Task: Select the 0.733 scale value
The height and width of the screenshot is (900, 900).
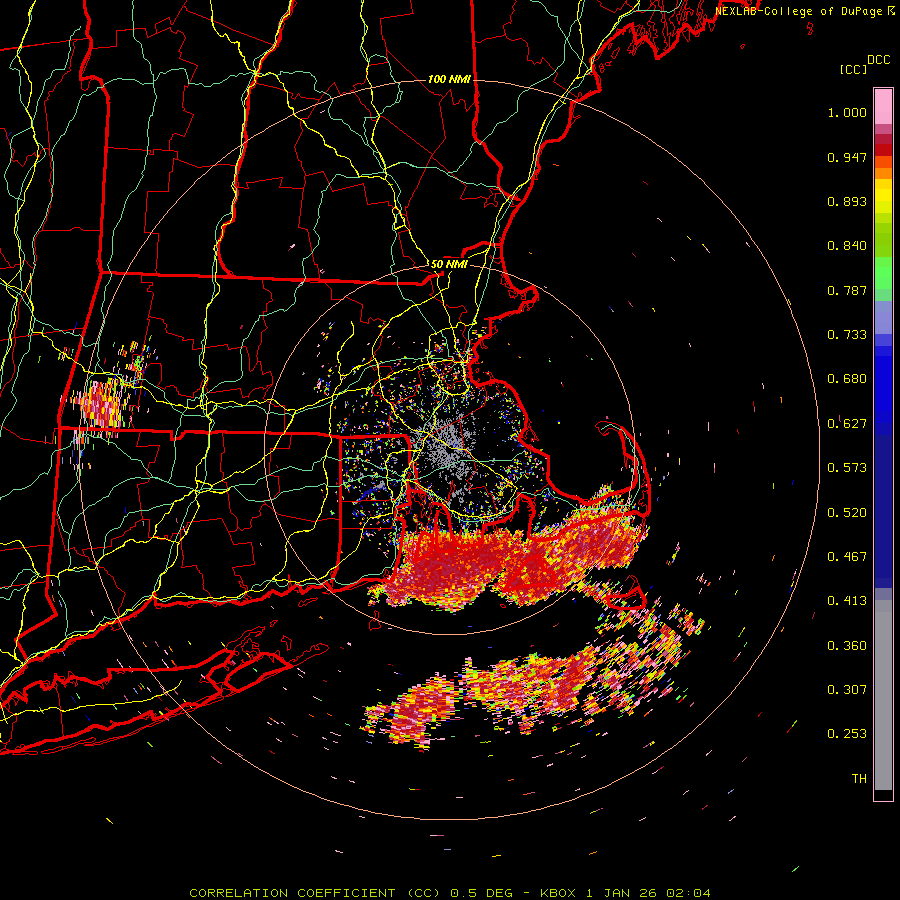Action: pos(847,335)
